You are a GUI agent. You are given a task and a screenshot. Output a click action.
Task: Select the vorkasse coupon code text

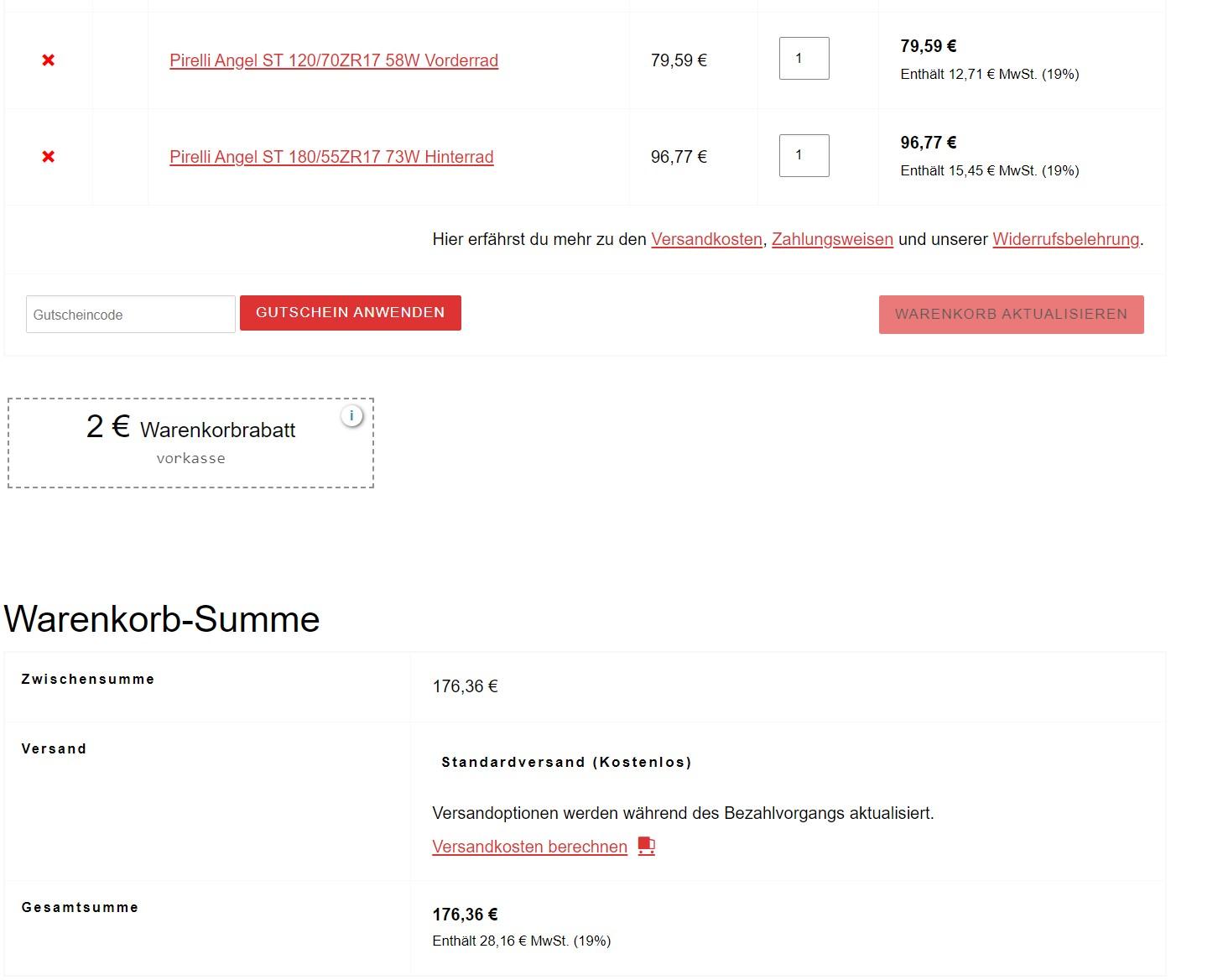(190, 458)
